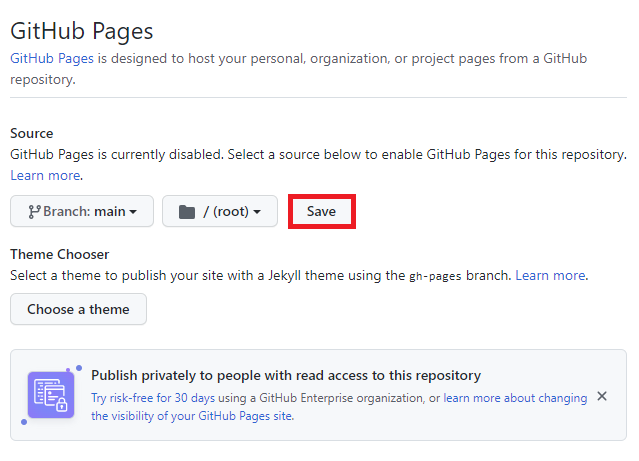
Task: Click the Choose a theme button
Action: 78,309
